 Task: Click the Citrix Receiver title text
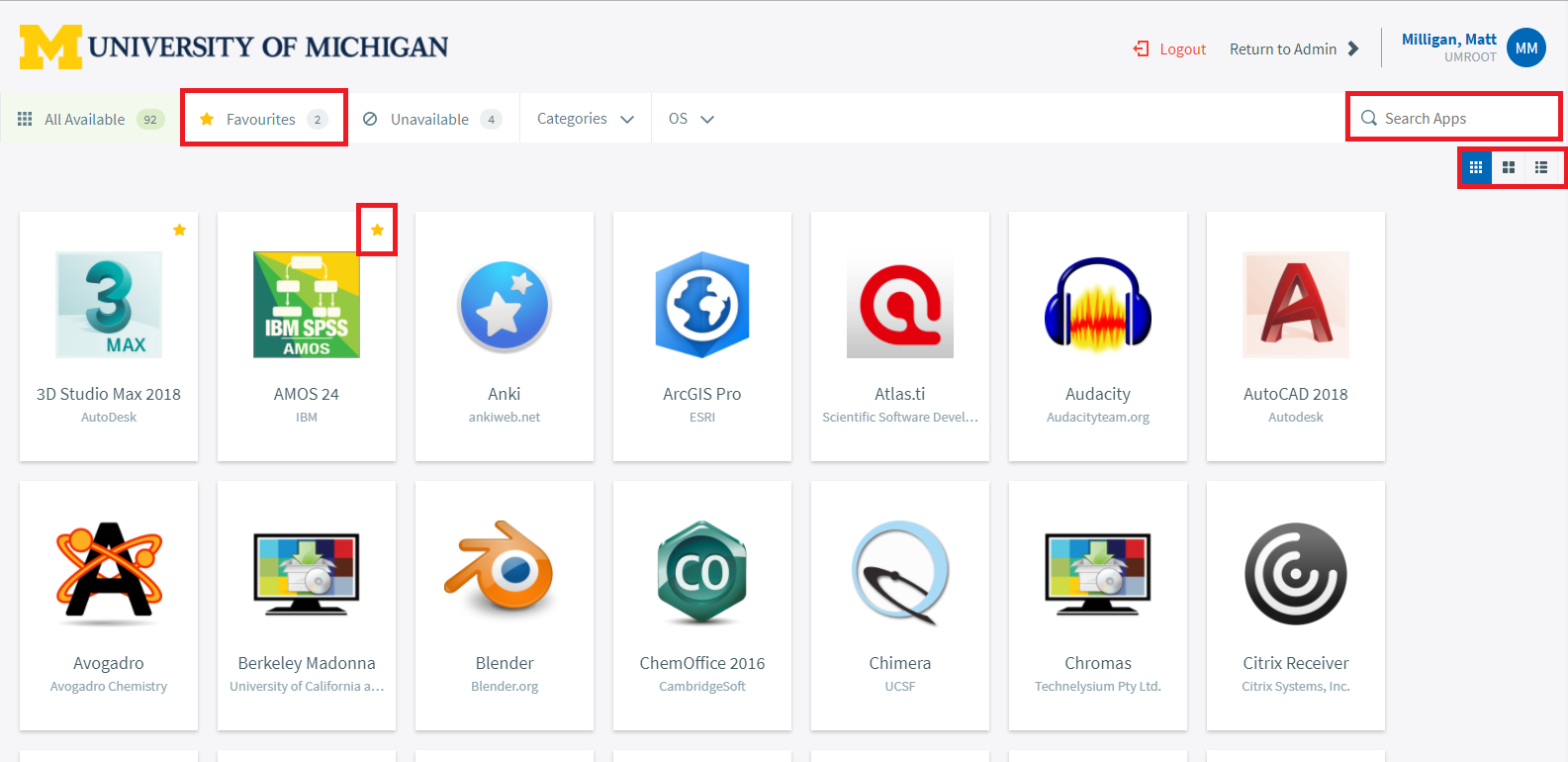click(1296, 663)
